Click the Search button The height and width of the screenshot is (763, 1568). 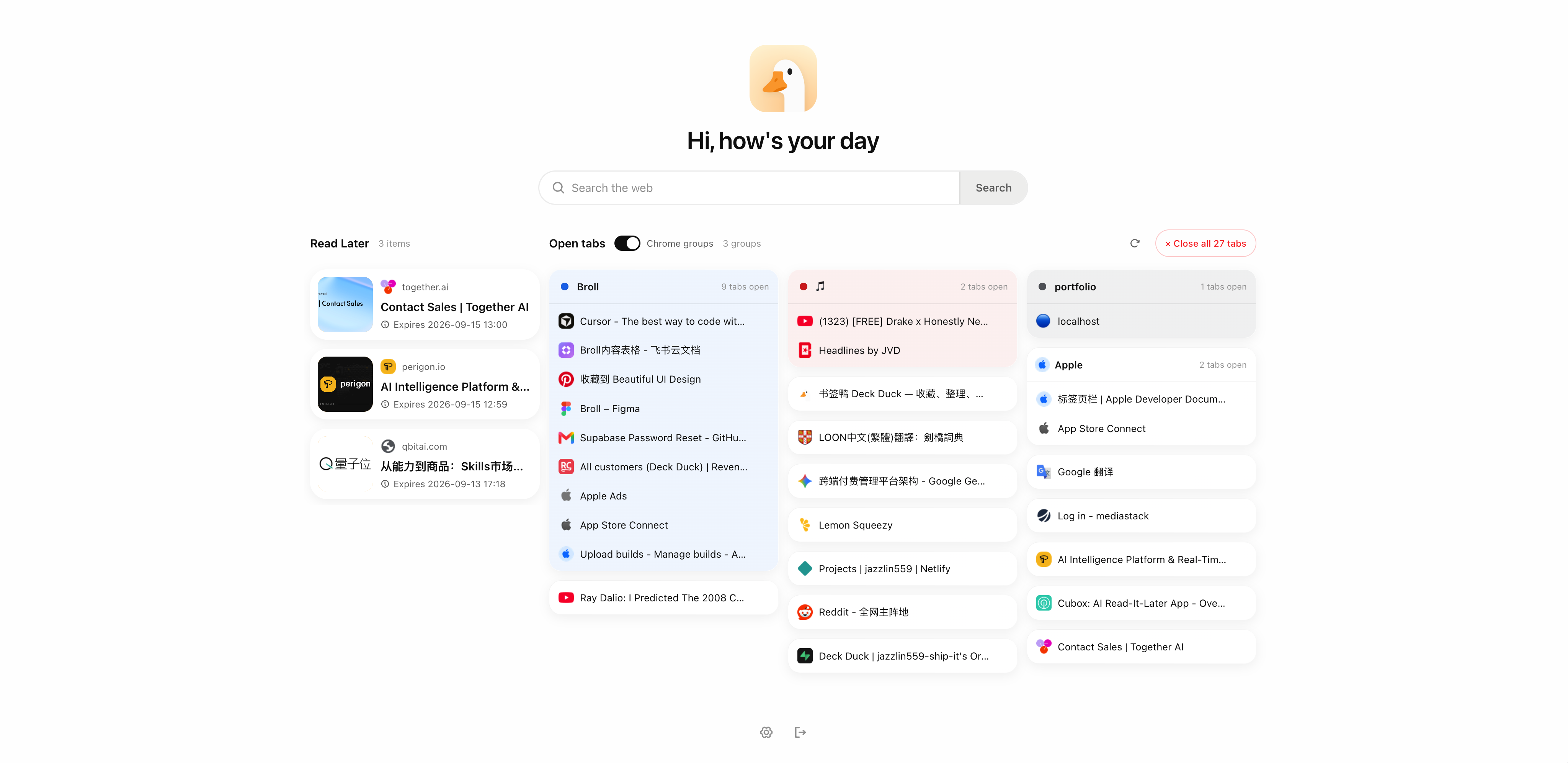point(993,188)
